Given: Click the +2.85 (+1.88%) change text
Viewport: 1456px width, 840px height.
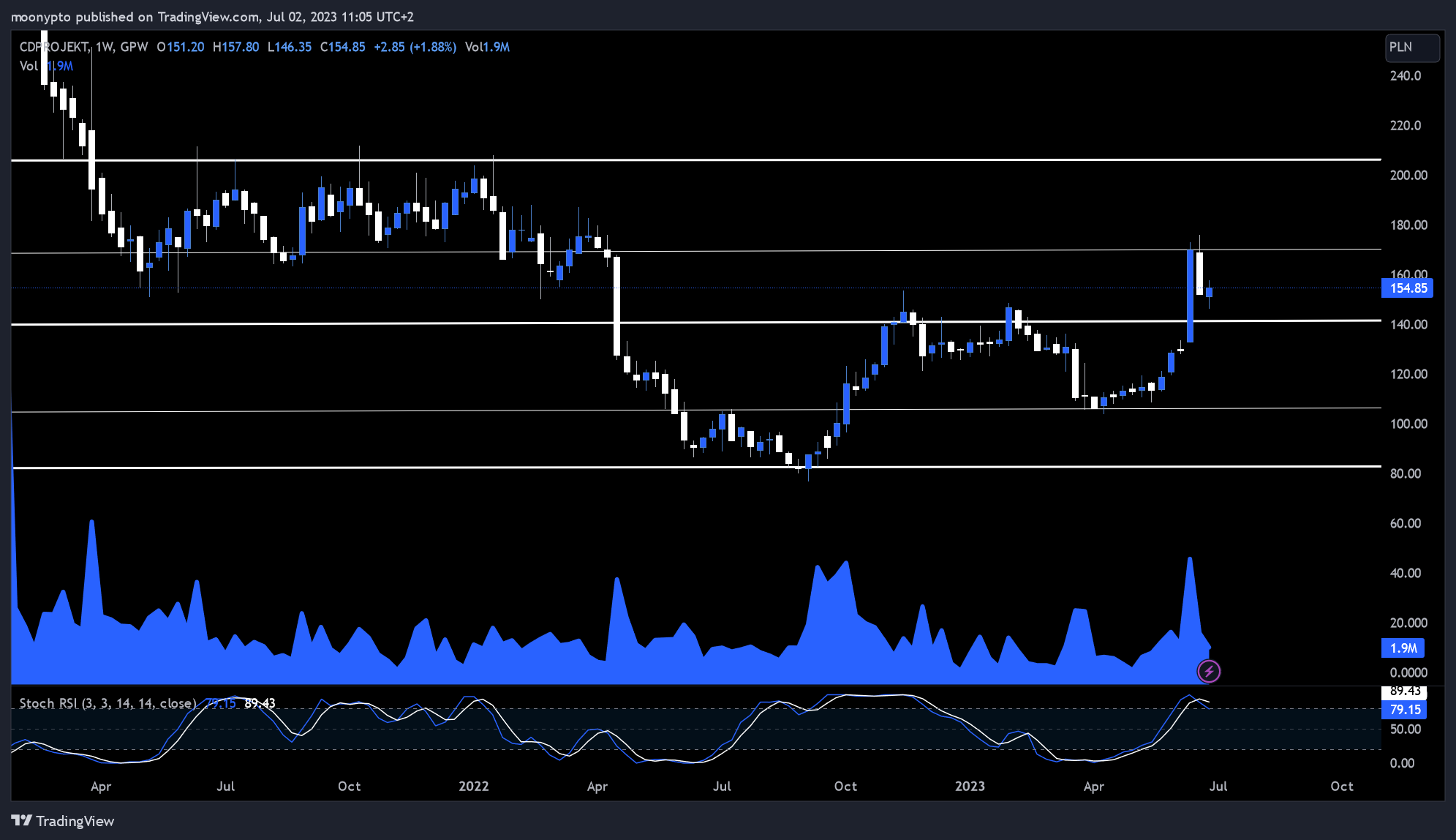Looking at the screenshot, I should [x=415, y=47].
